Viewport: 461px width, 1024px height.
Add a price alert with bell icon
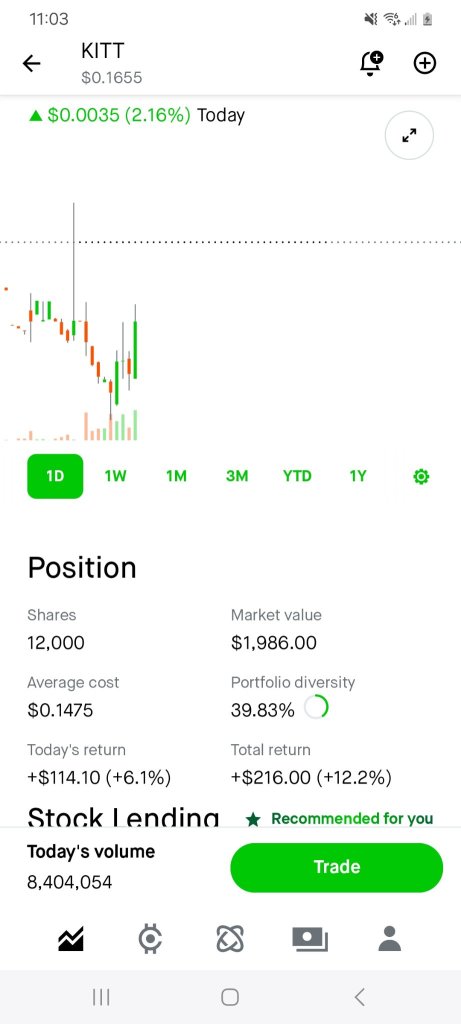372,63
